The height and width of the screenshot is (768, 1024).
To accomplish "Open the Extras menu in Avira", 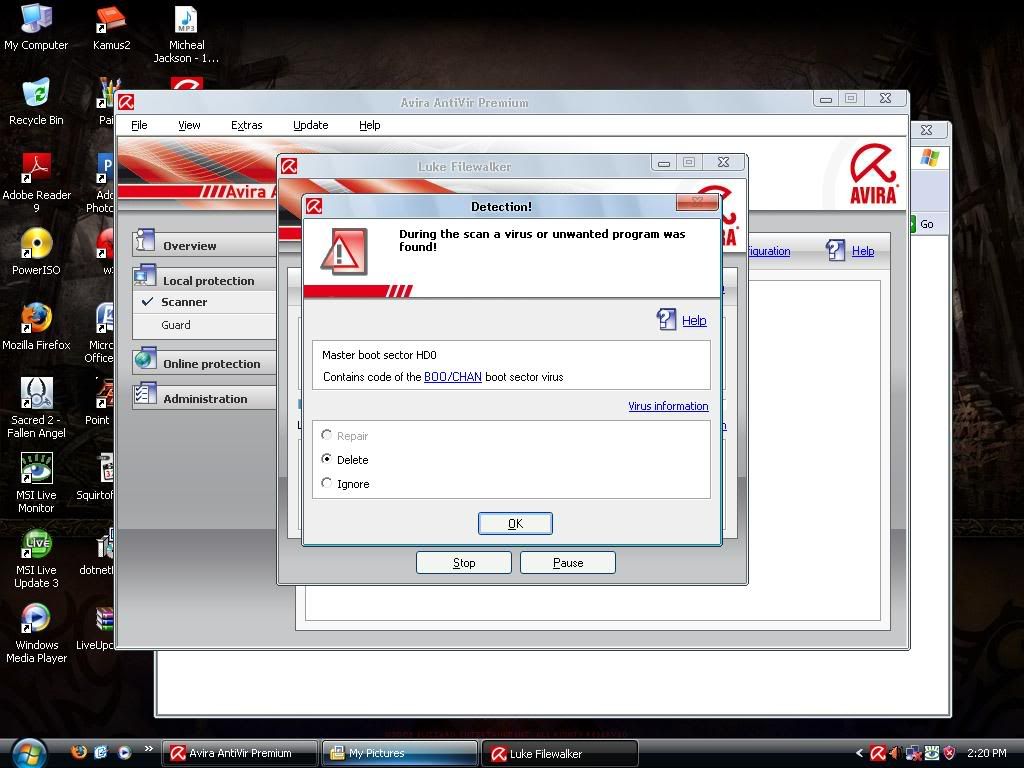I will (x=246, y=125).
